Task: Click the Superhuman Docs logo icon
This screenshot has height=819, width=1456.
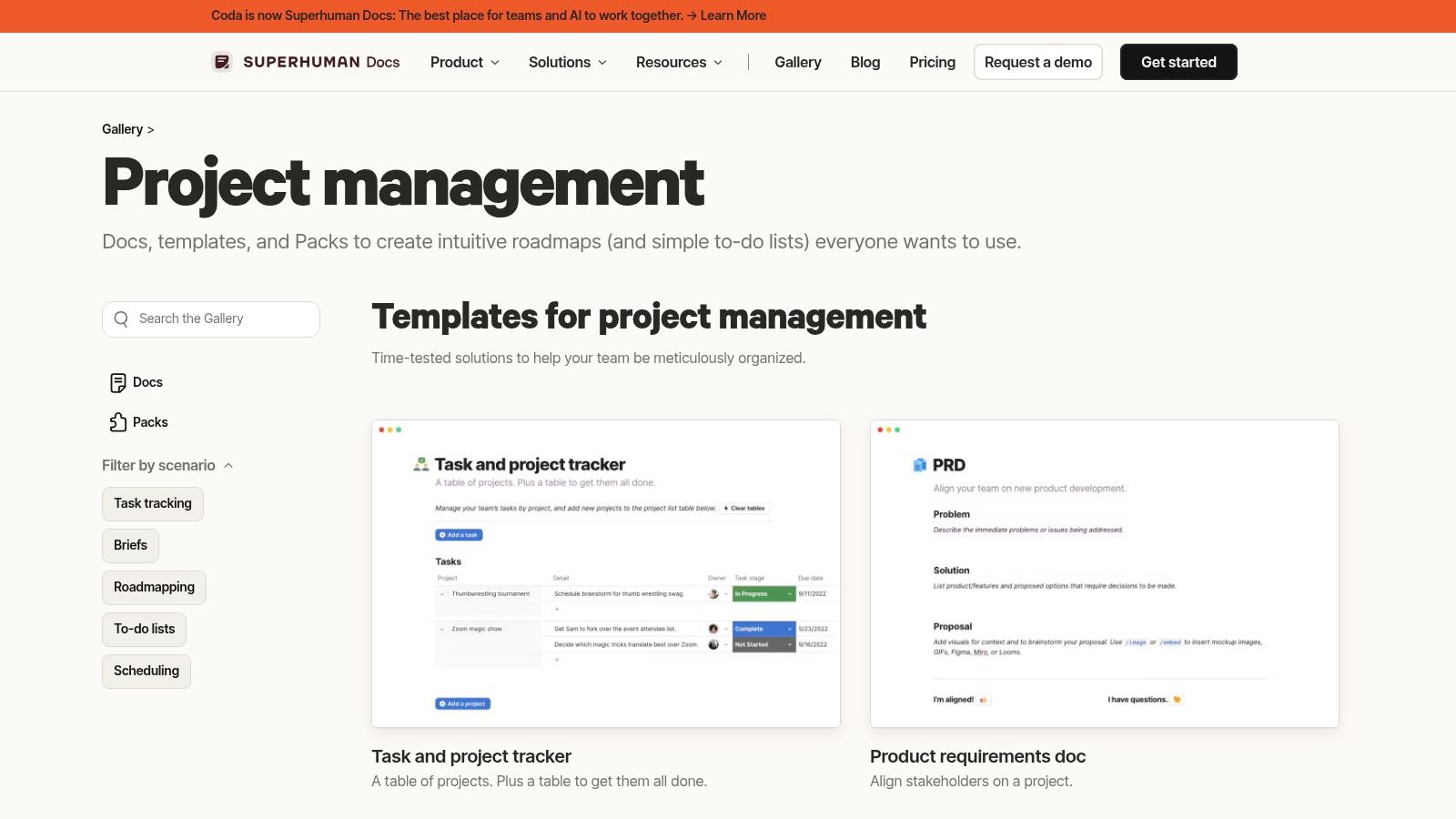Action: (x=222, y=62)
